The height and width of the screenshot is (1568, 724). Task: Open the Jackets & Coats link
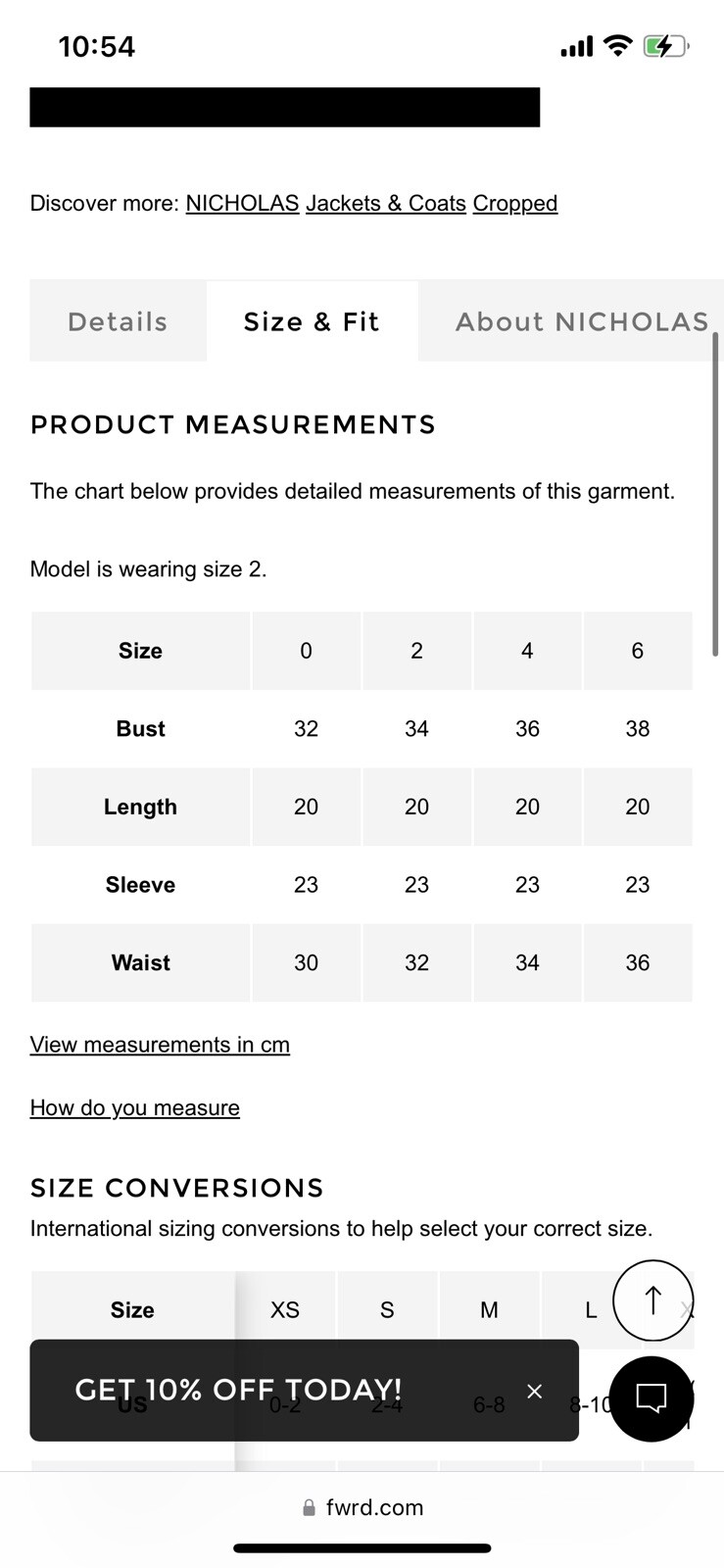coord(386,203)
